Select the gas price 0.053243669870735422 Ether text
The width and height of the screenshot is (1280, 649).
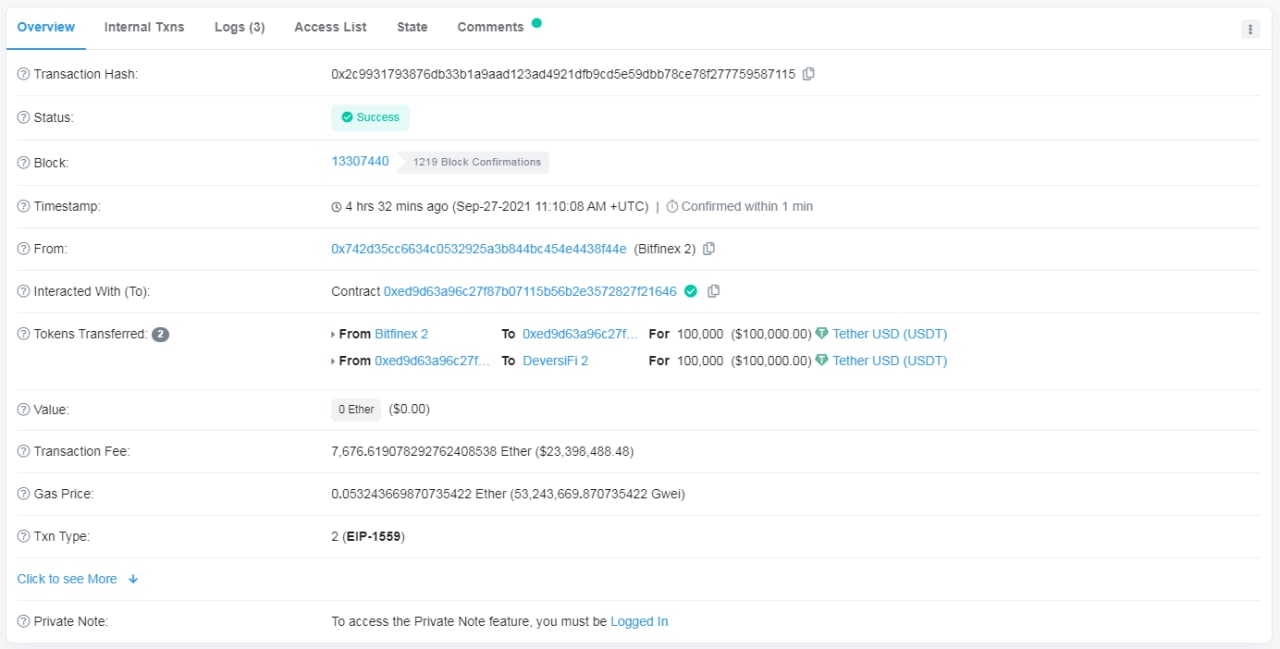(x=508, y=494)
